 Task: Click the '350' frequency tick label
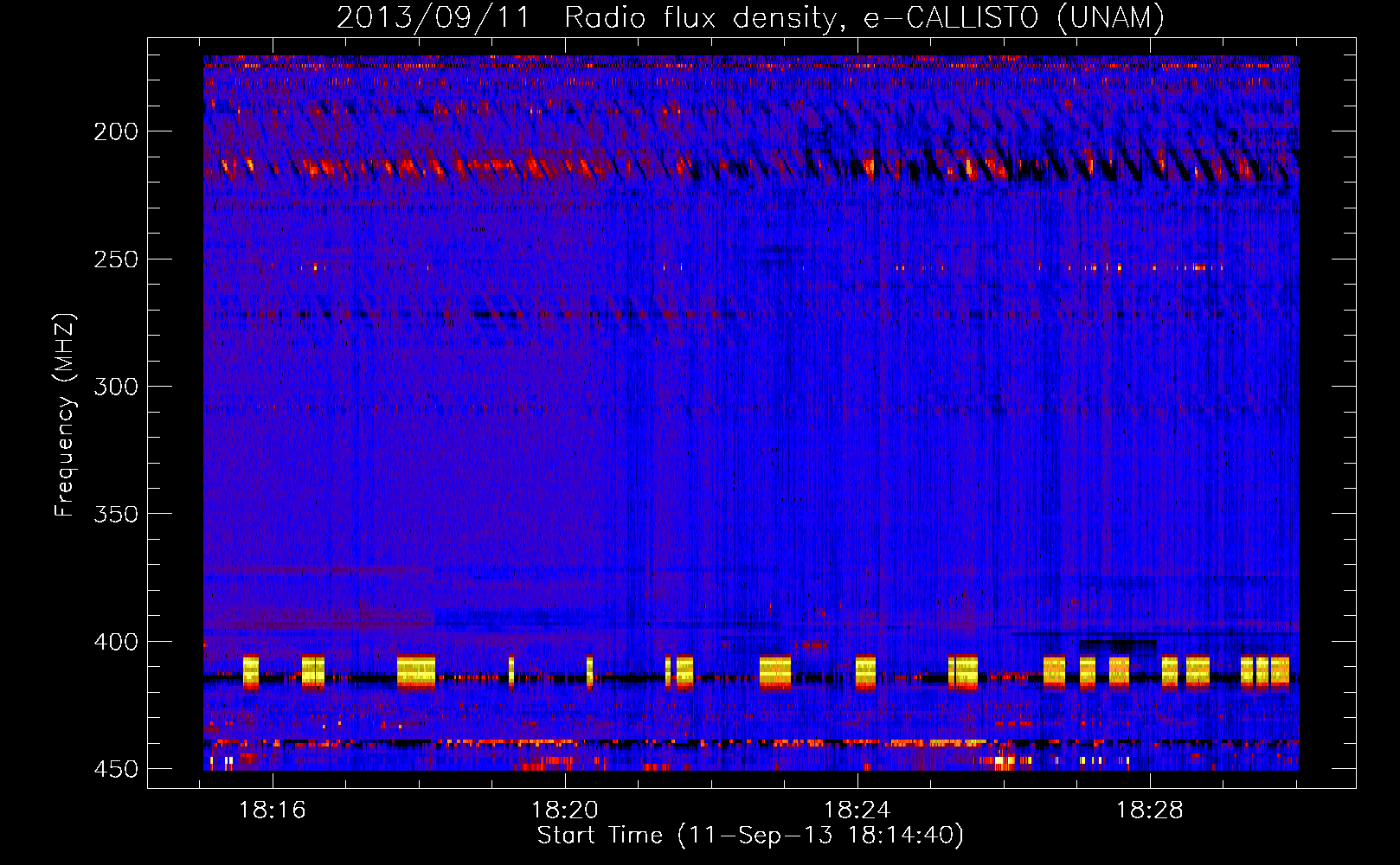coord(115,514)
